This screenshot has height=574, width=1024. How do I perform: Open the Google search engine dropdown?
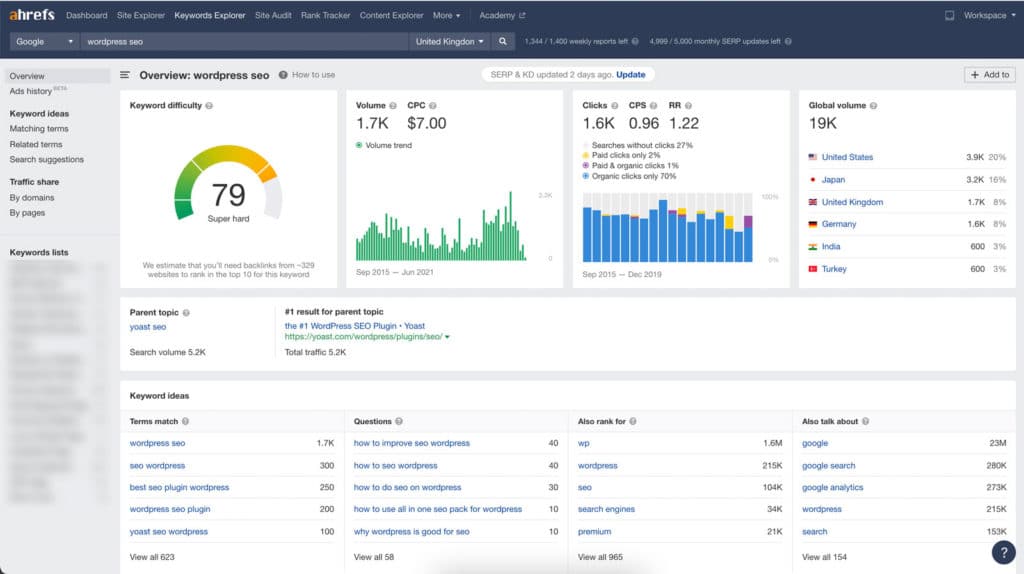[x=44, y=41]
